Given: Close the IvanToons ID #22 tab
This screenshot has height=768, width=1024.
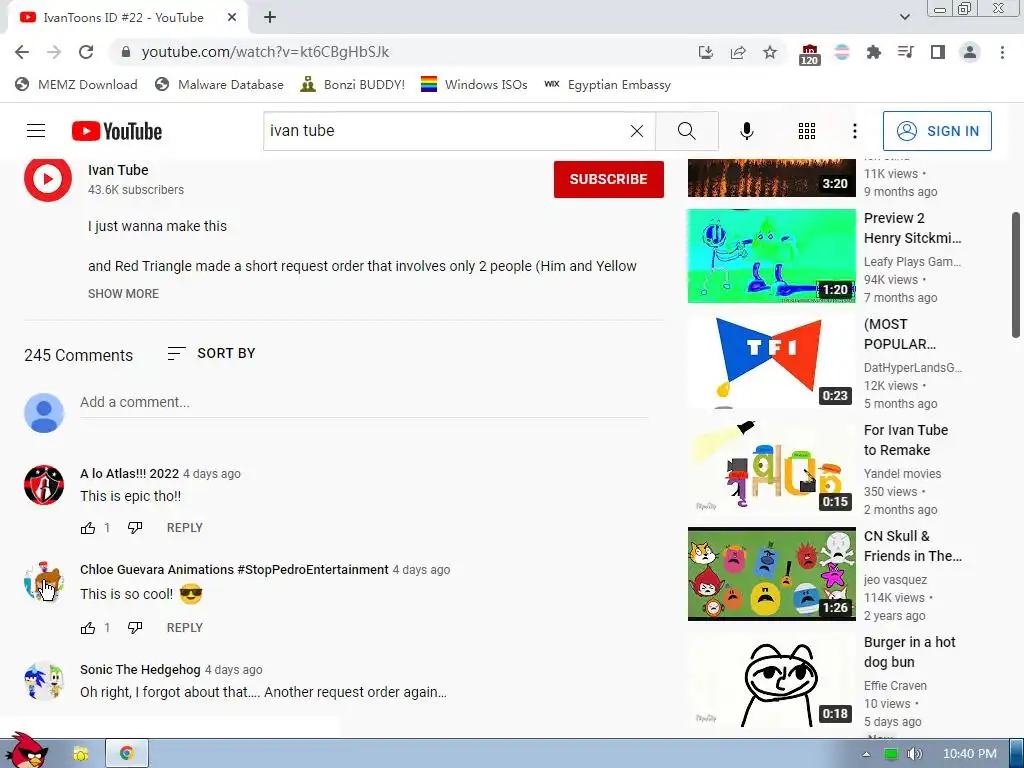Looking at the screenshot, I should pyautogui.click(x=232, y=18).
